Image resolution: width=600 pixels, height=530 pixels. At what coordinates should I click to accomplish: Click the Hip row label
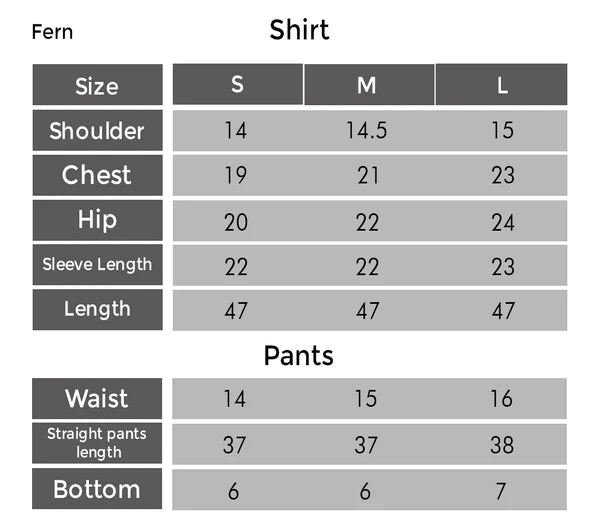(97, 220)
